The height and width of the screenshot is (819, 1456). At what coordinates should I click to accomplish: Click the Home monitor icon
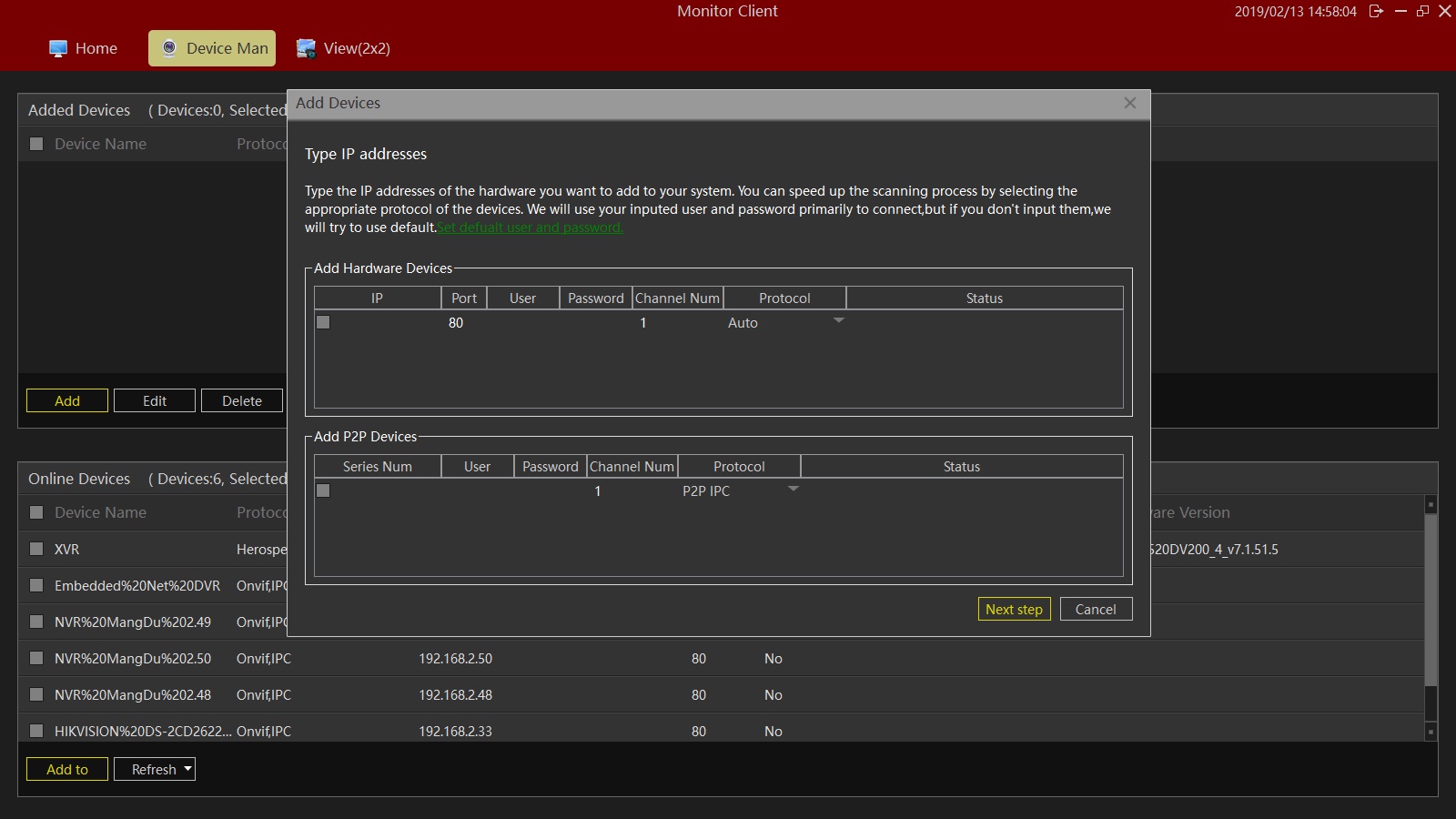[x=58, y=48]
